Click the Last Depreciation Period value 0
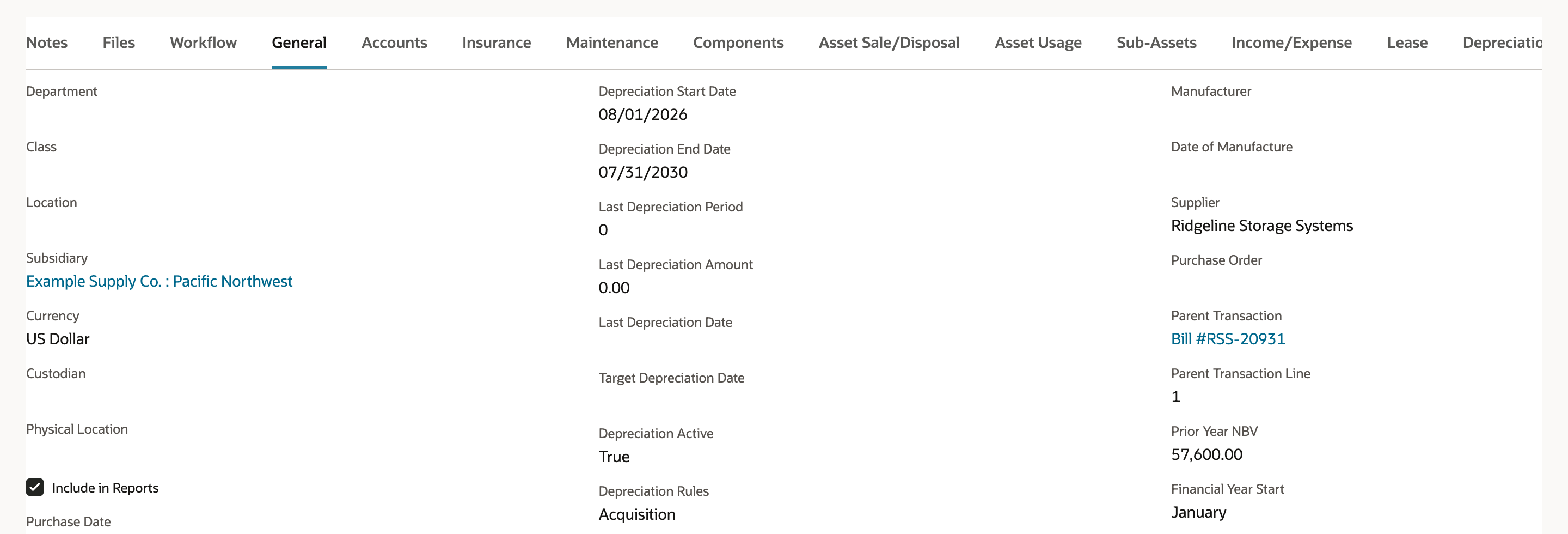 point(603,230)
